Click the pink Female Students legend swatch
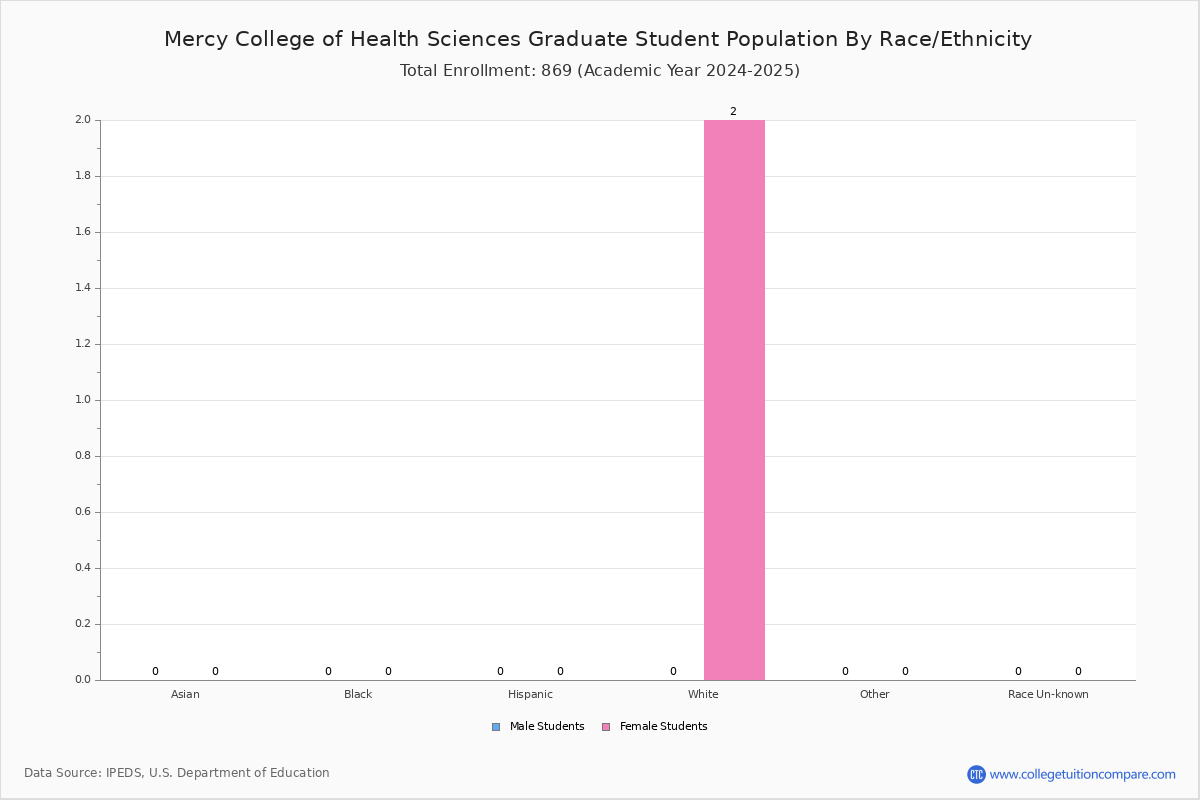Viewport: 1200px width, 800px height. (x=606, y=727)
